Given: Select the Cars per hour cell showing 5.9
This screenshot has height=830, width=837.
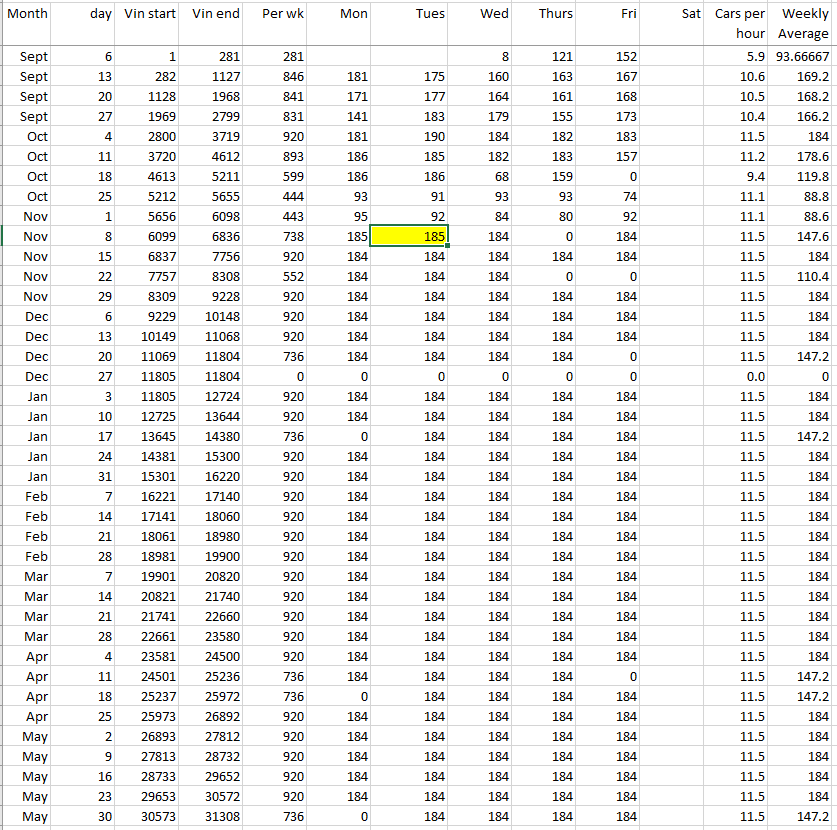Looking at the screenshot, I should pos(740,57).
